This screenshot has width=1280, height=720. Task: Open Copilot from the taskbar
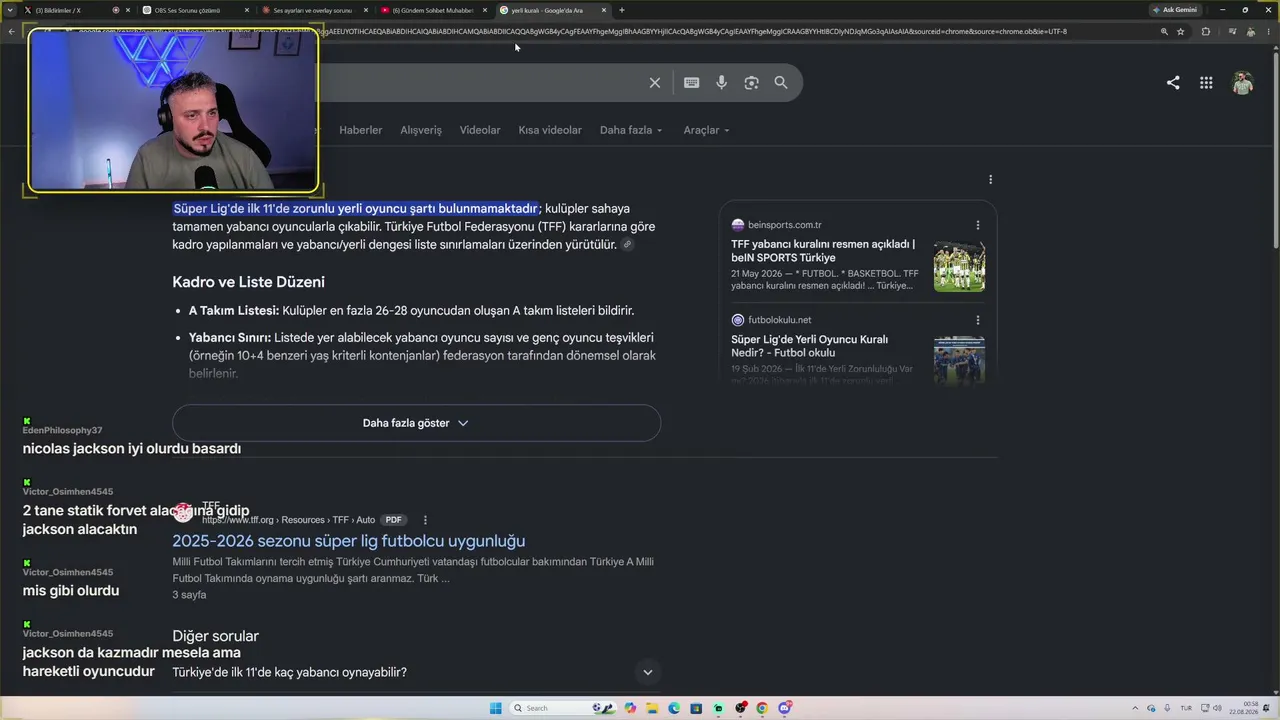coord(630,708)
